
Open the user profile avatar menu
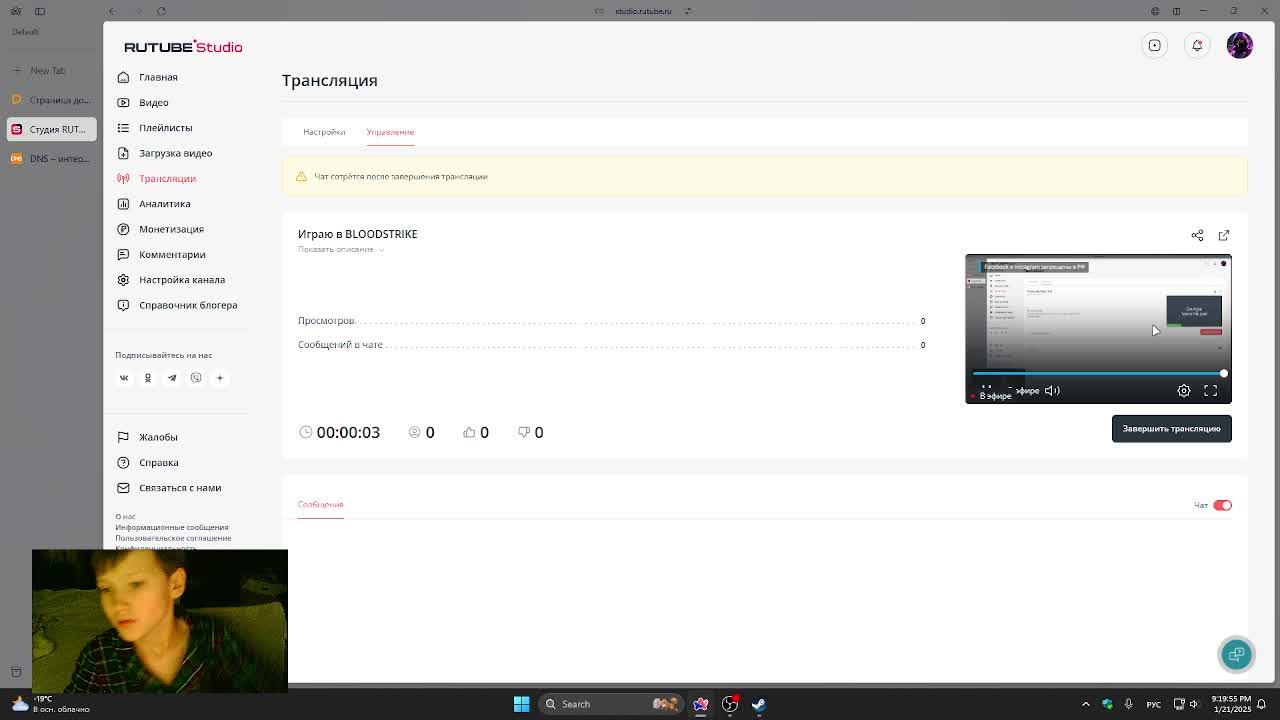coord(1240,45)
